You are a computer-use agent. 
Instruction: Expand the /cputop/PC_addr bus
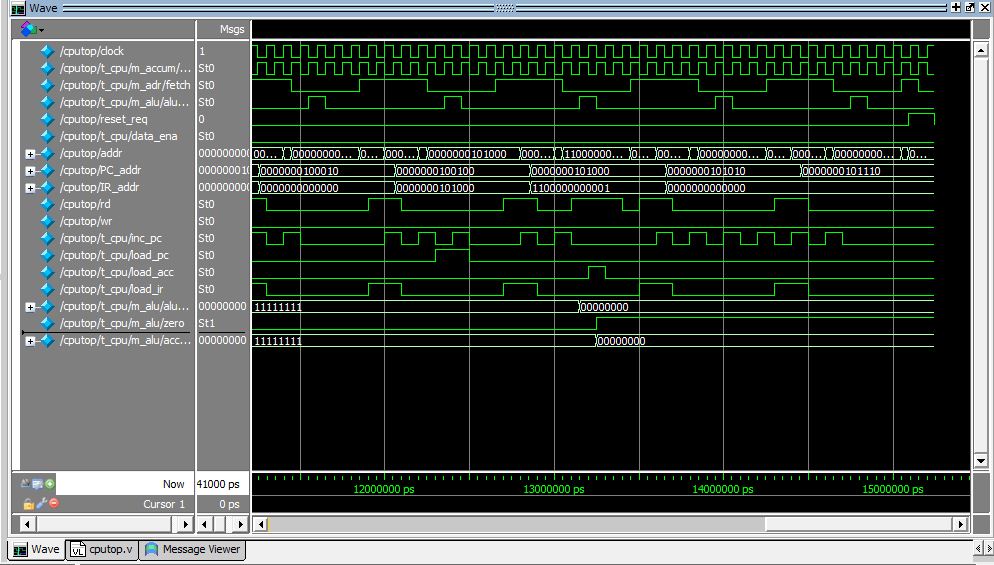click(x=30, y=171)
